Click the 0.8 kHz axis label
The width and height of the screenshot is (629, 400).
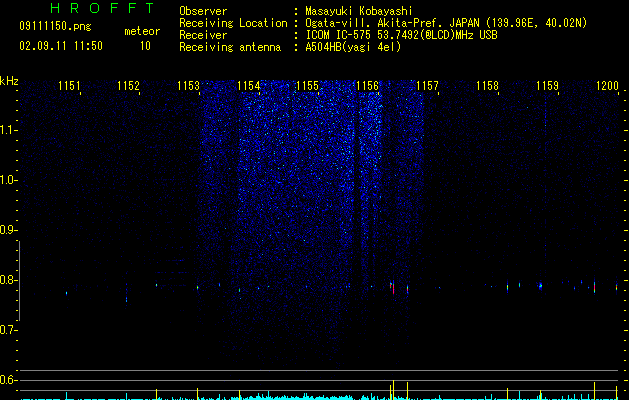(x=8, y=280)
